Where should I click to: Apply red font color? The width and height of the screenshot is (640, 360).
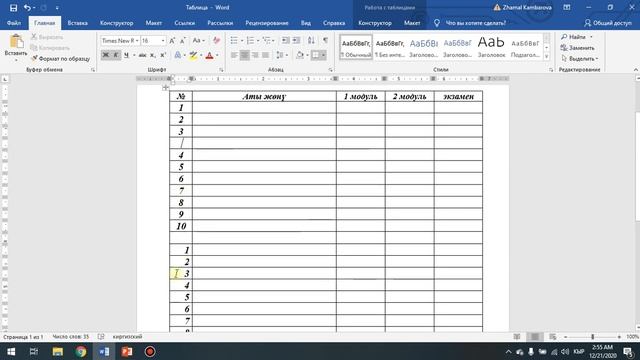click(x=209, y=55)
